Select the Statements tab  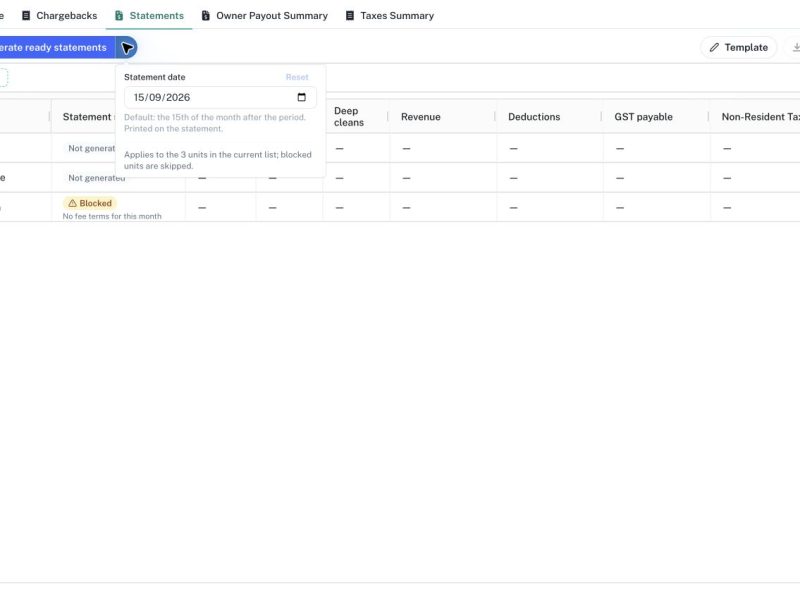point(149,16)
